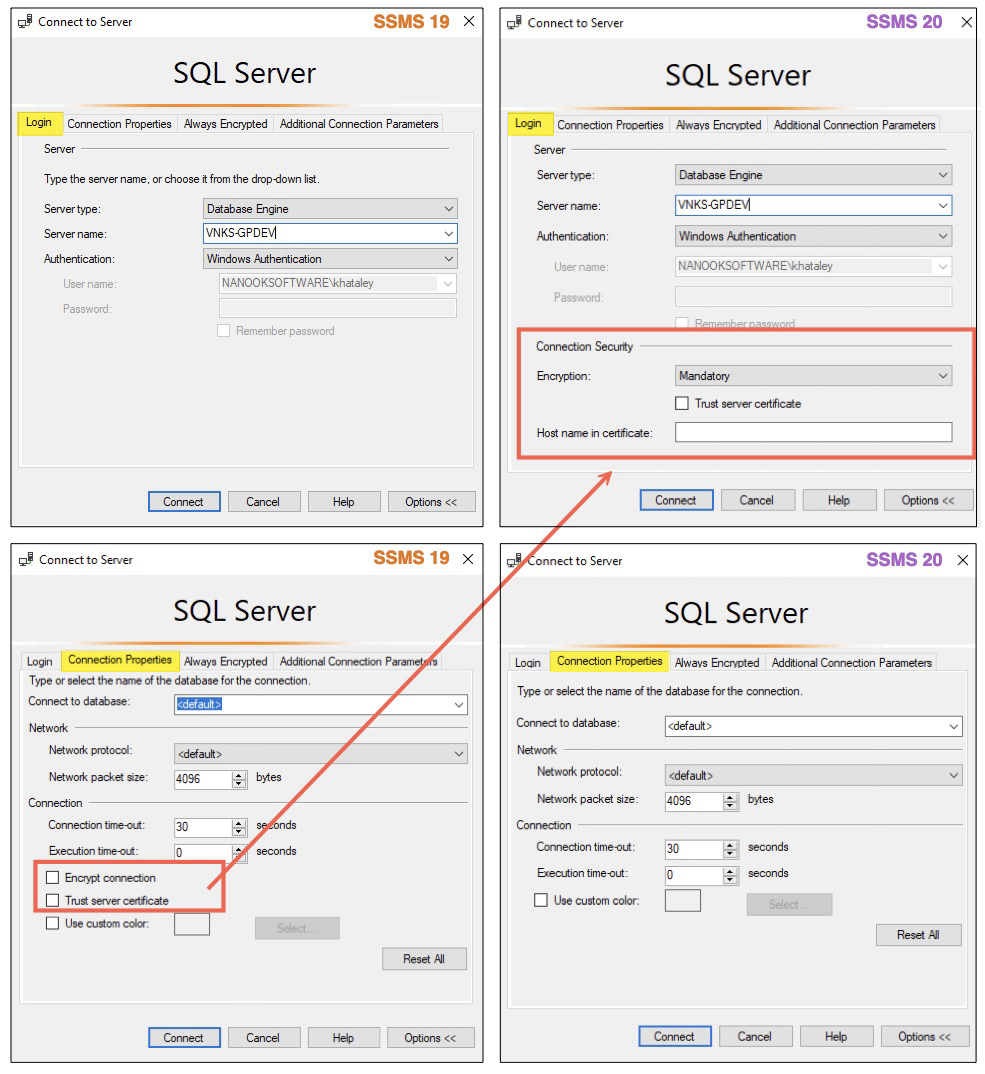Close the SSMS 19 Login dialog

[x=469, y=21]
